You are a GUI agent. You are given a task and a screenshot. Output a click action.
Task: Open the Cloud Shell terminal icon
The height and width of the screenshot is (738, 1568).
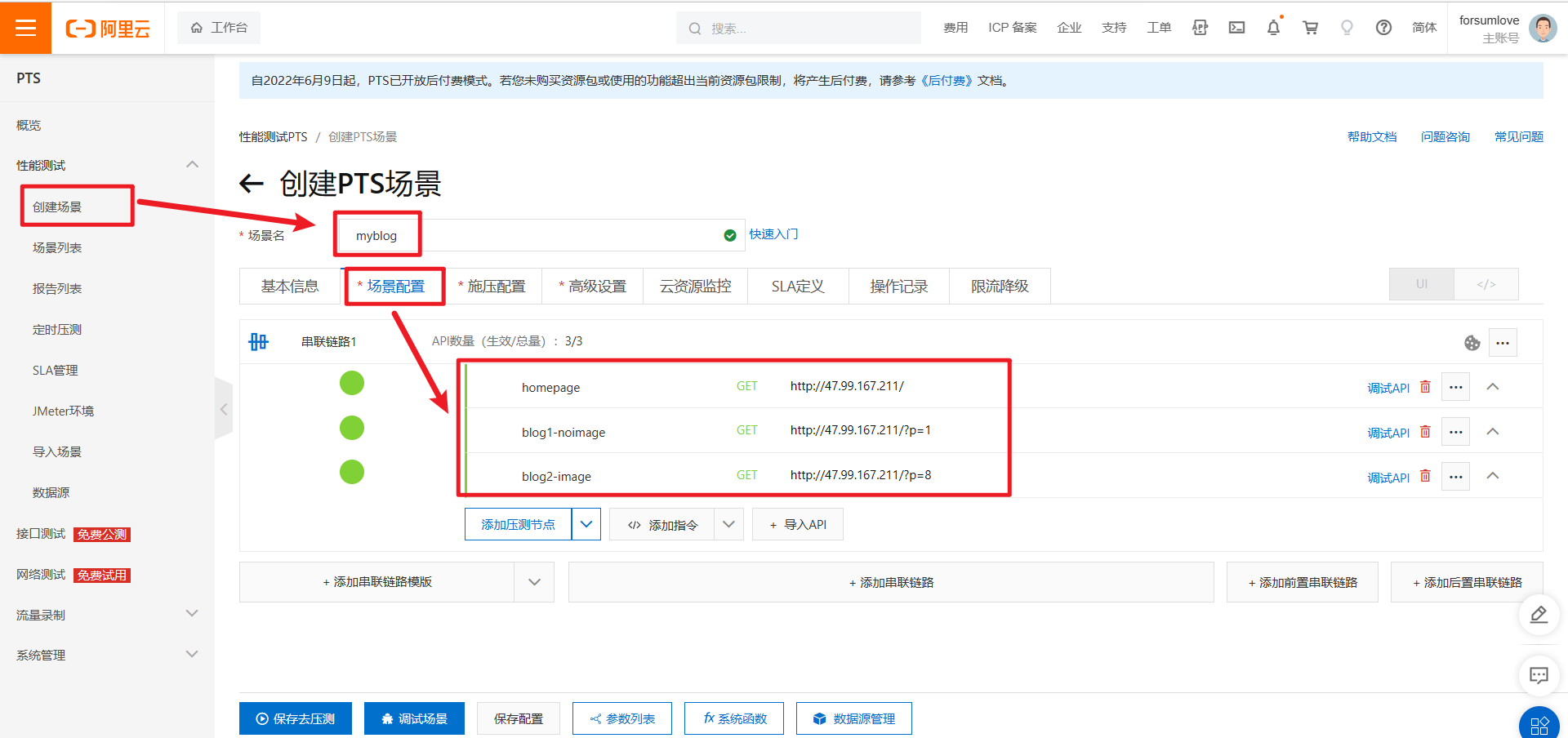point(1236,28)
